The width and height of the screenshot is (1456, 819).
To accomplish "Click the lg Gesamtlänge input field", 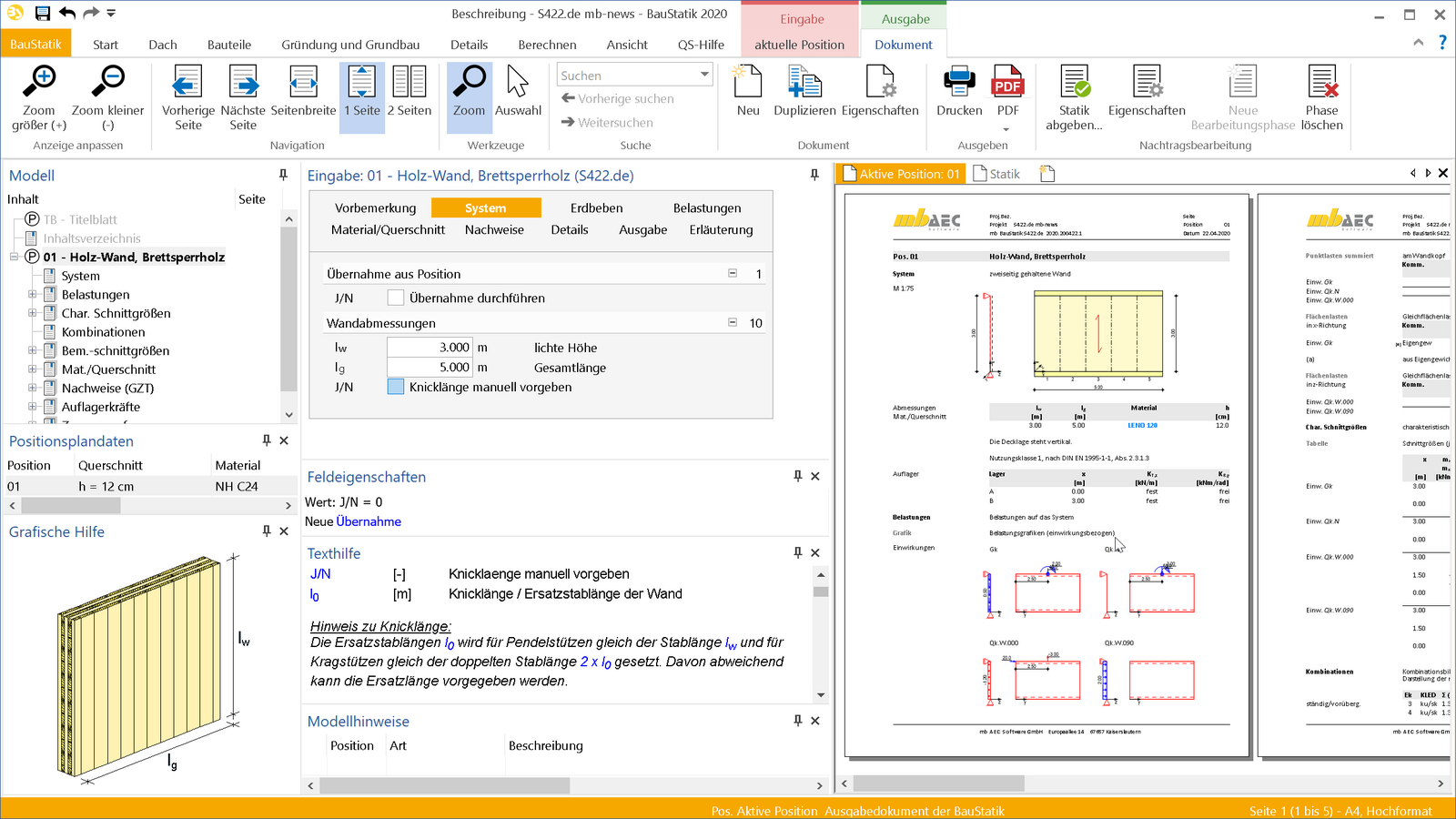I will pyautogui.click(x=430, y=367).
